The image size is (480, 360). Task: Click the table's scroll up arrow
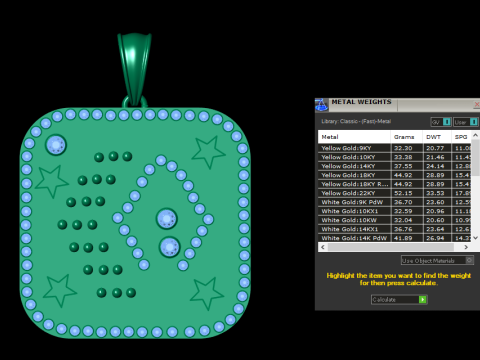[x=476, y=135]
